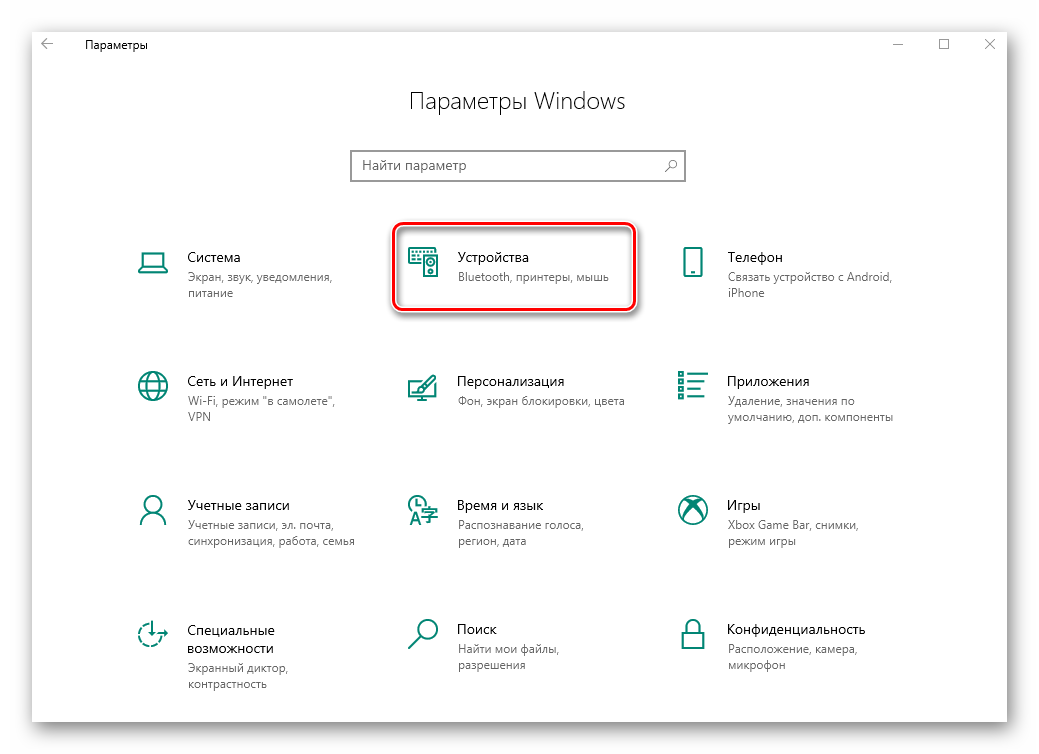Click the Конфиденциальность padlock icon
The image size is (1039, 754).
click(692, 633)
